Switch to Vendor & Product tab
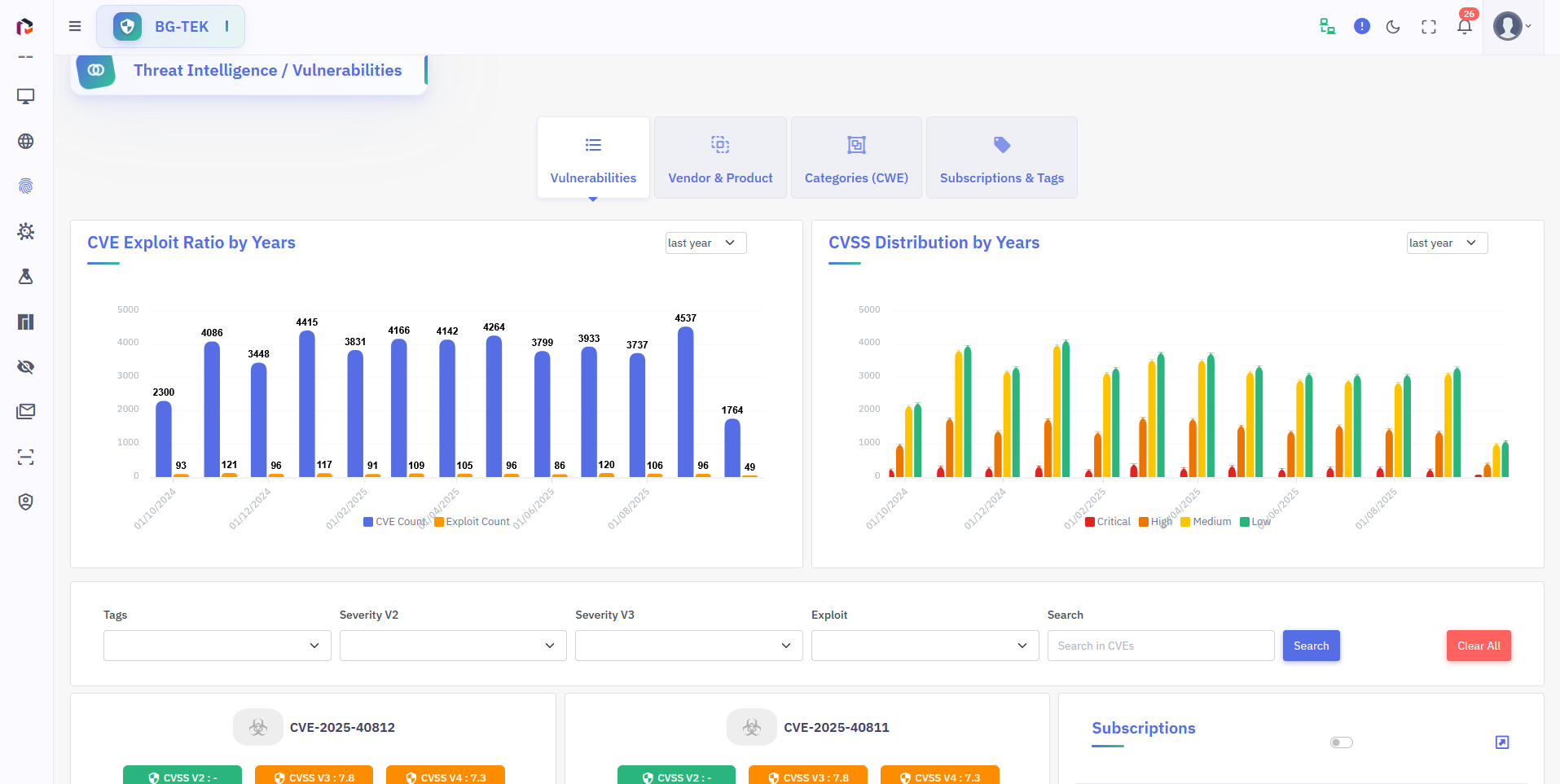Viewport: 1560px width, 784px height. point(720,158)
